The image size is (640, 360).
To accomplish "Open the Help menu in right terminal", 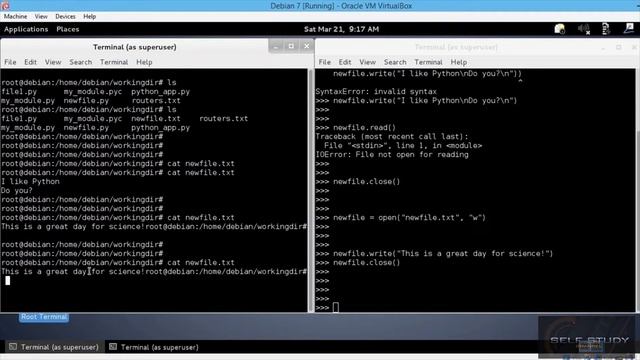I will tap(458, 62).
